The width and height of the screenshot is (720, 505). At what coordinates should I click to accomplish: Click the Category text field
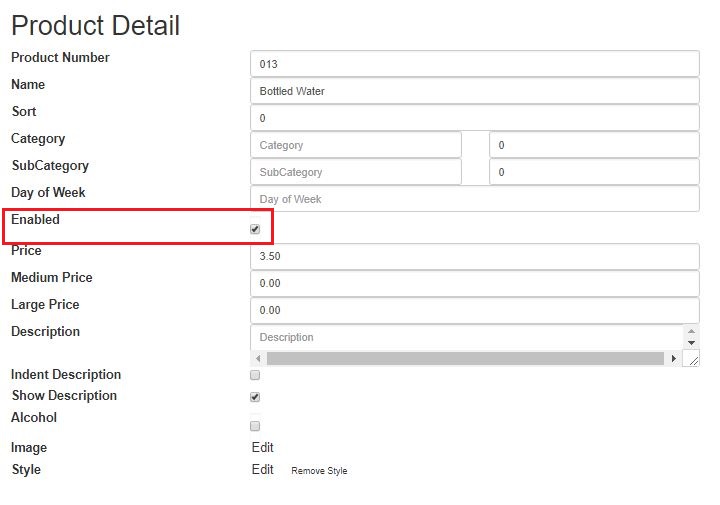pyautogui.click(x=356, y=145)
